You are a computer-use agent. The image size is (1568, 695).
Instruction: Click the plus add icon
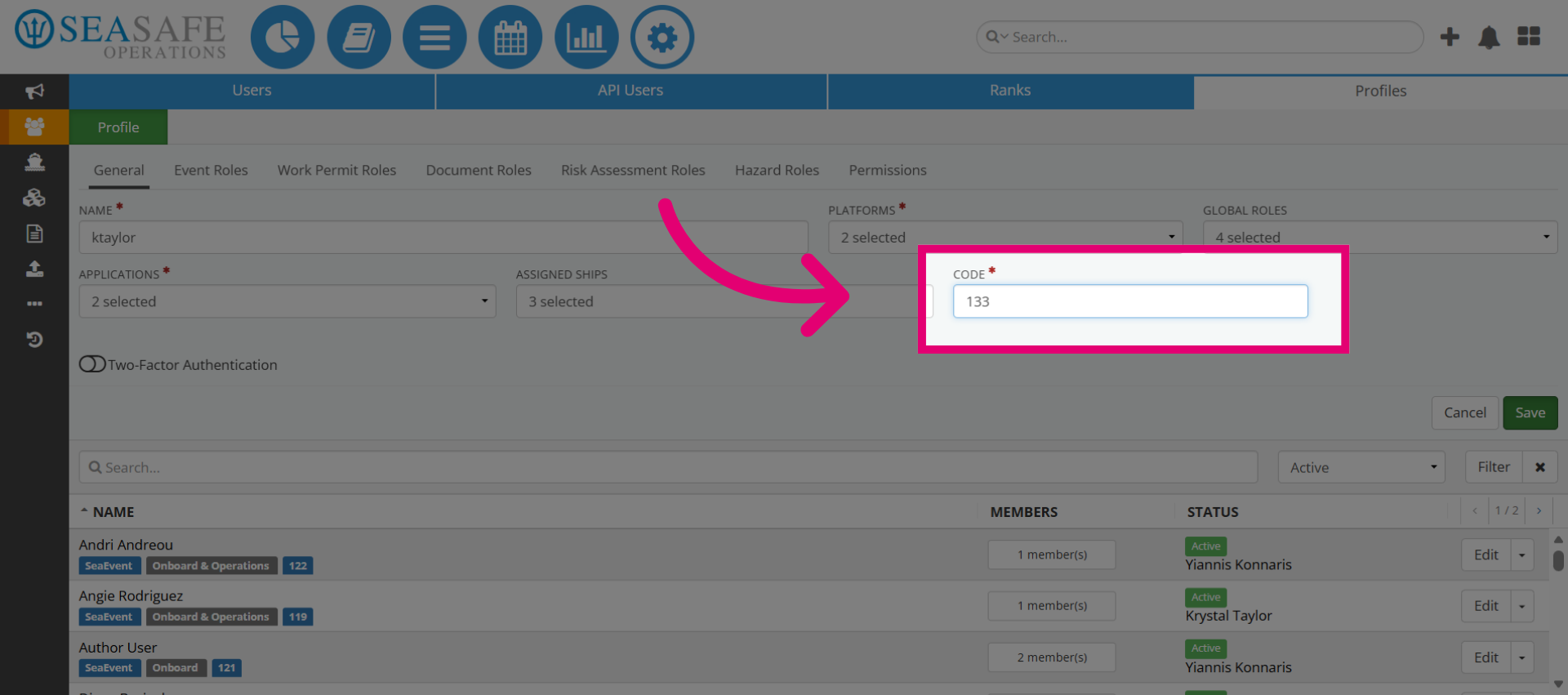1450,37
